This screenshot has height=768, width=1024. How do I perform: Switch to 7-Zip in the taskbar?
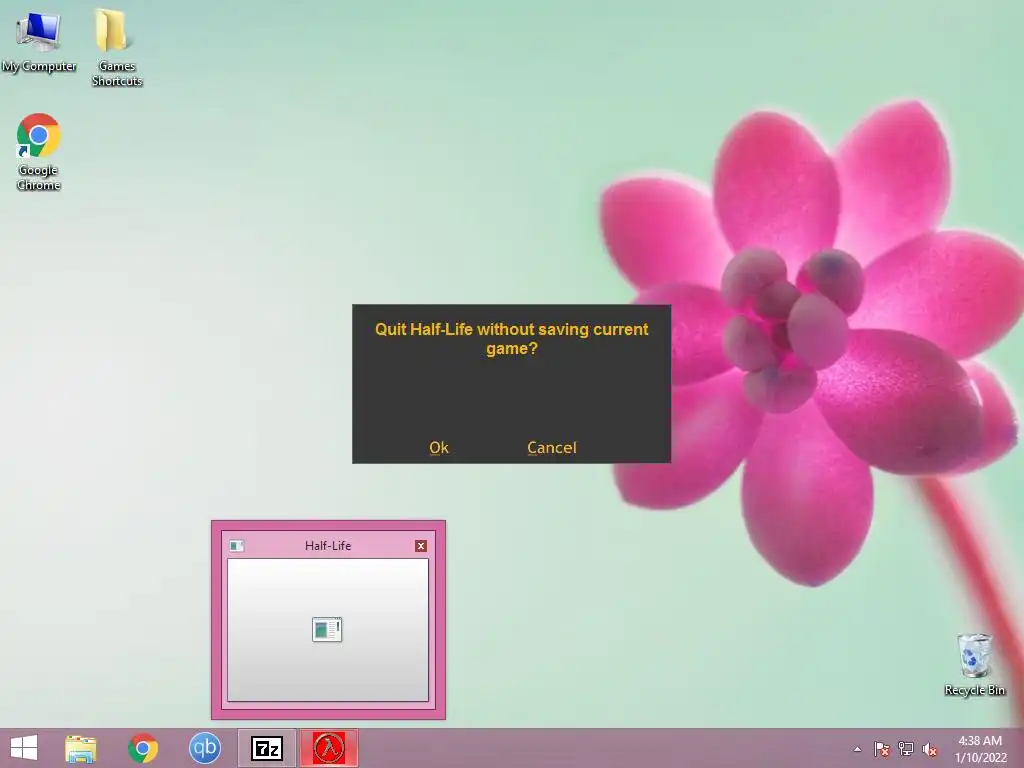(266, 748)
